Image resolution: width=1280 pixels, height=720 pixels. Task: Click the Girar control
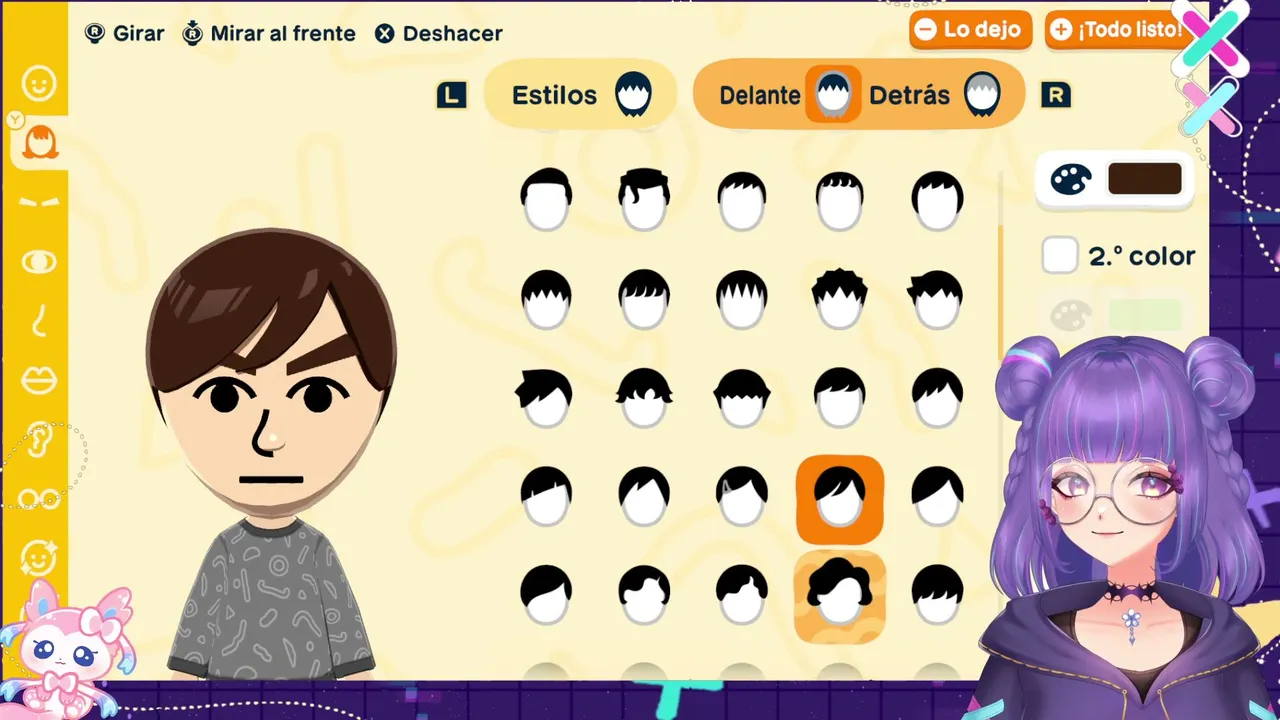pos(124,33)
